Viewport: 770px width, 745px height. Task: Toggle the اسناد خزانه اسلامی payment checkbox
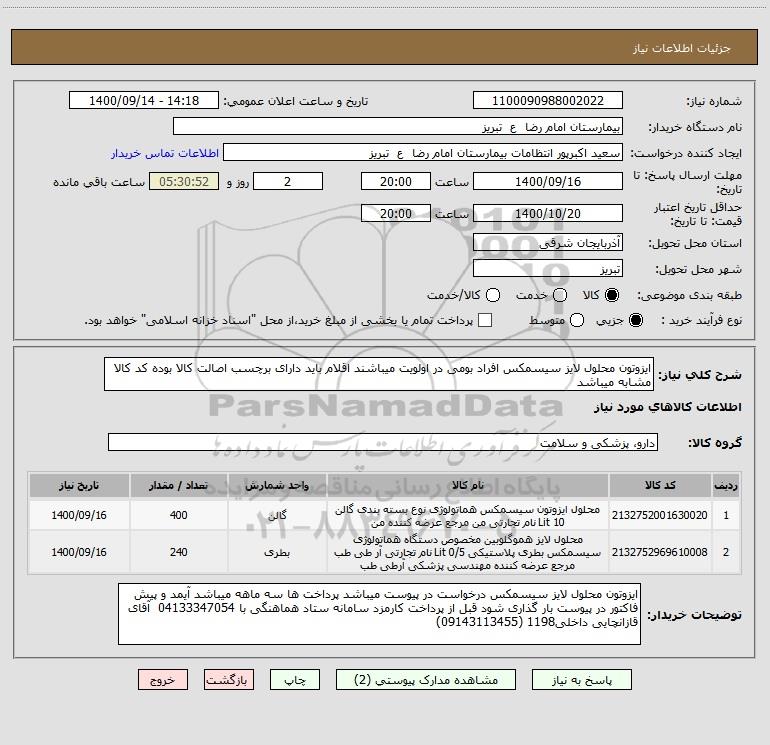[485, 320]
